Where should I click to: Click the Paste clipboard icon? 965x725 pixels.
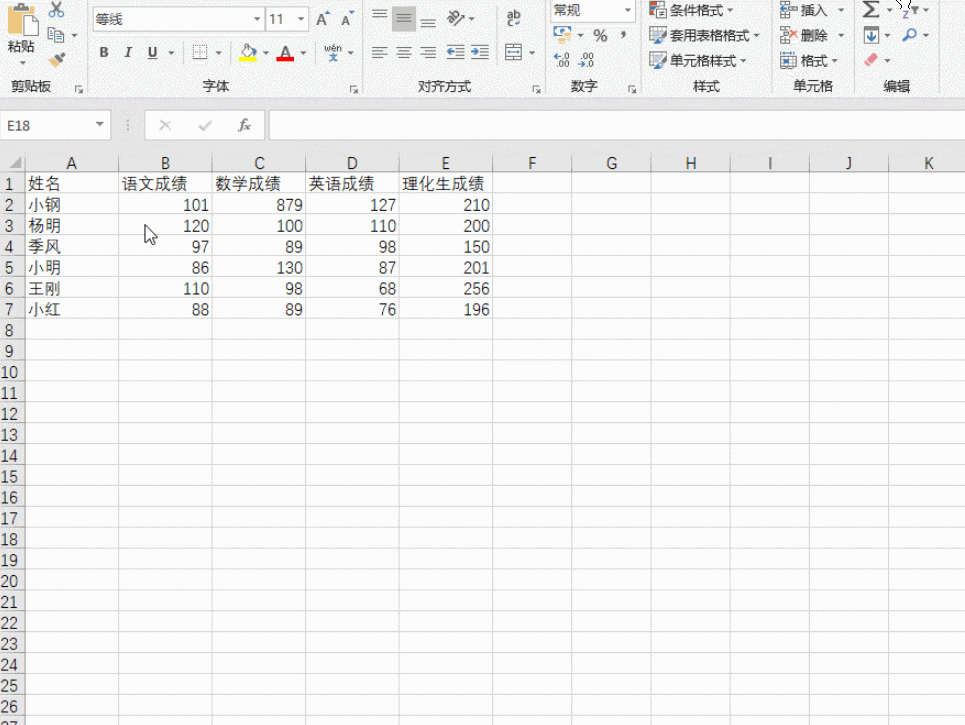click(22, 22)
